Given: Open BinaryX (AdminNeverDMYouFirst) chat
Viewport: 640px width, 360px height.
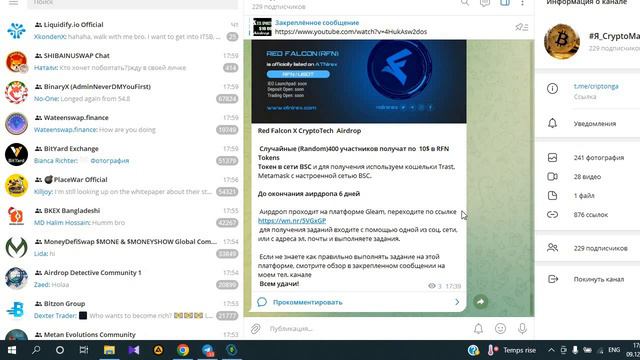Looking at the screenshot, I should (122, 93).
